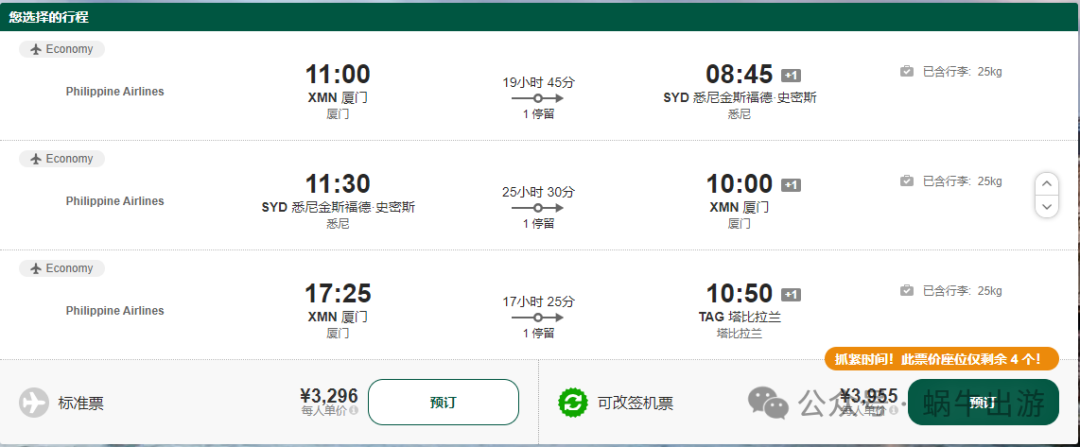Click the 17小时 25分 duration text
Screen dimensions: 1080x447
(x=538, y=302)
